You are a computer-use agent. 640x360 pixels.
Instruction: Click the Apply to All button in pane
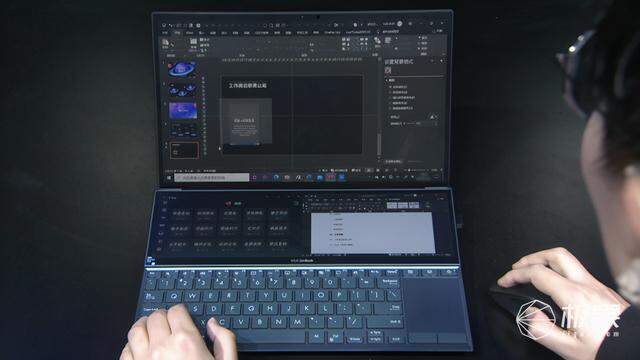pyautogui.click(x=393, y=162)
